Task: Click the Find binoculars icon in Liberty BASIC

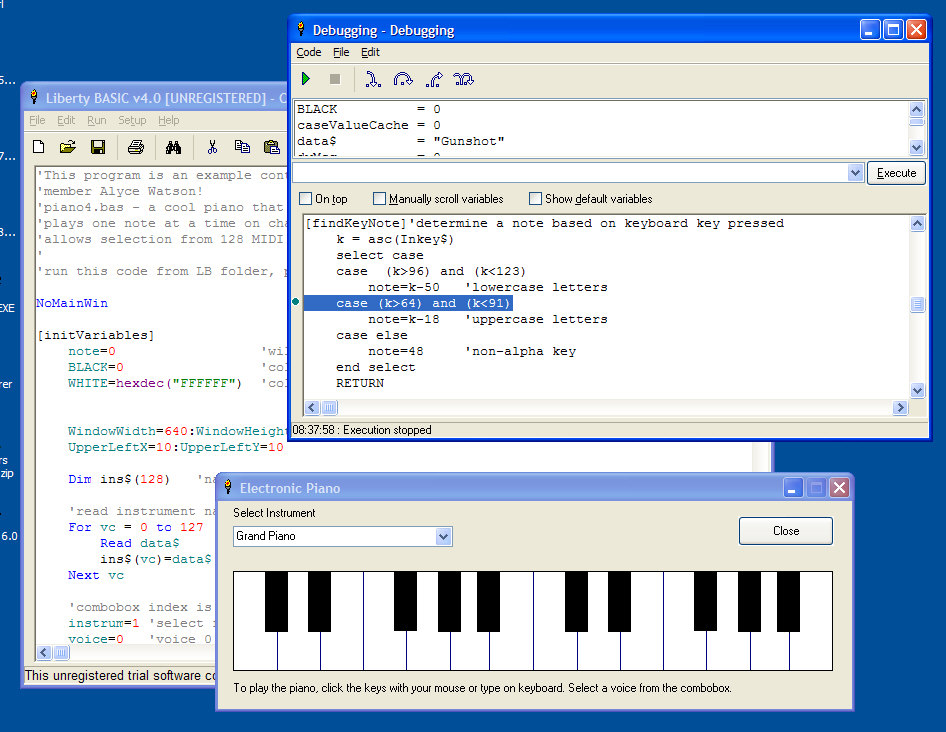Action: [173, 147]
